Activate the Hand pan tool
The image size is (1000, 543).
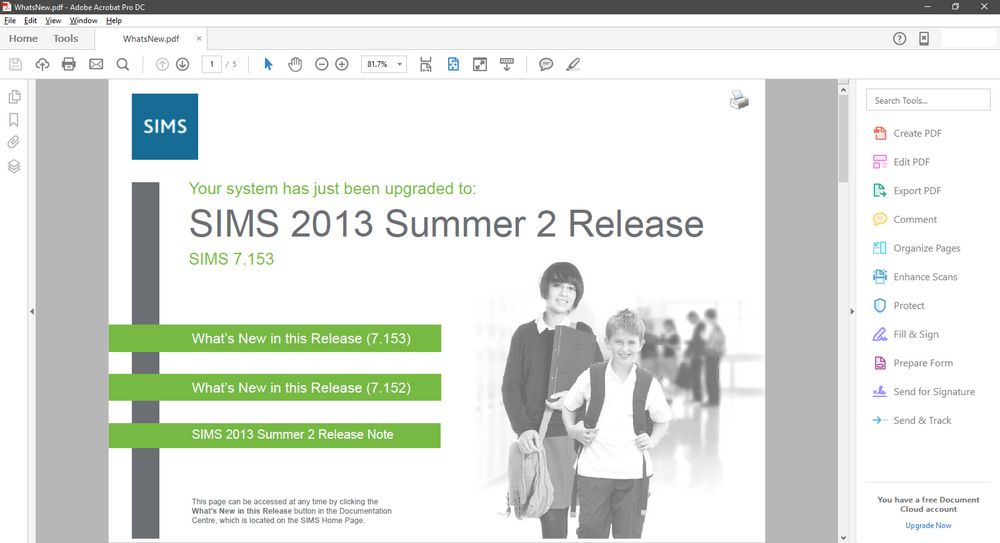295,64
